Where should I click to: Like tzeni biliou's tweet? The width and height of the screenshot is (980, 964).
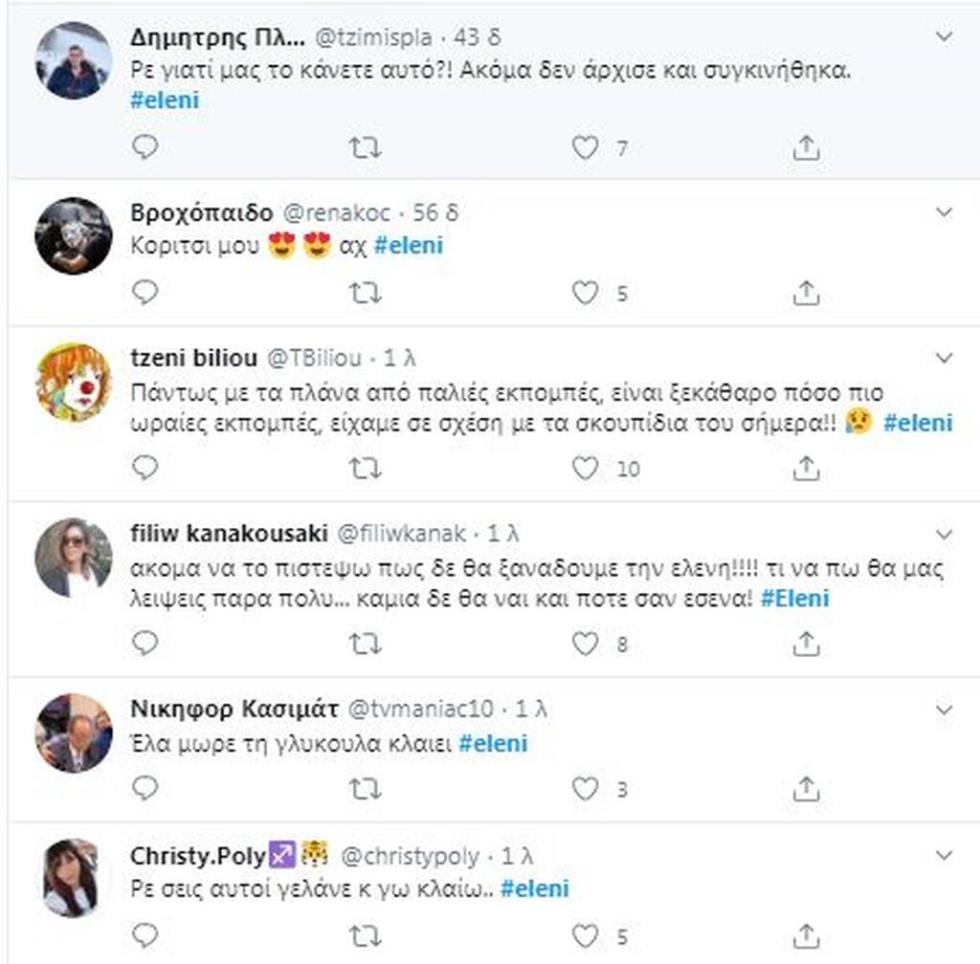pyautogui.click(x=584, y=466)
